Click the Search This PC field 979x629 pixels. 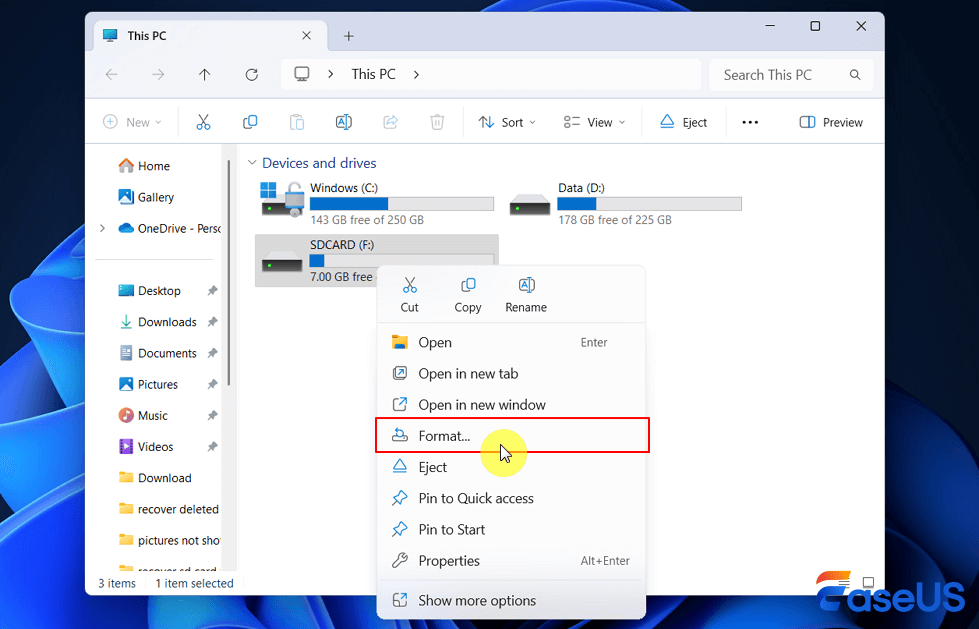coord(780,75)
